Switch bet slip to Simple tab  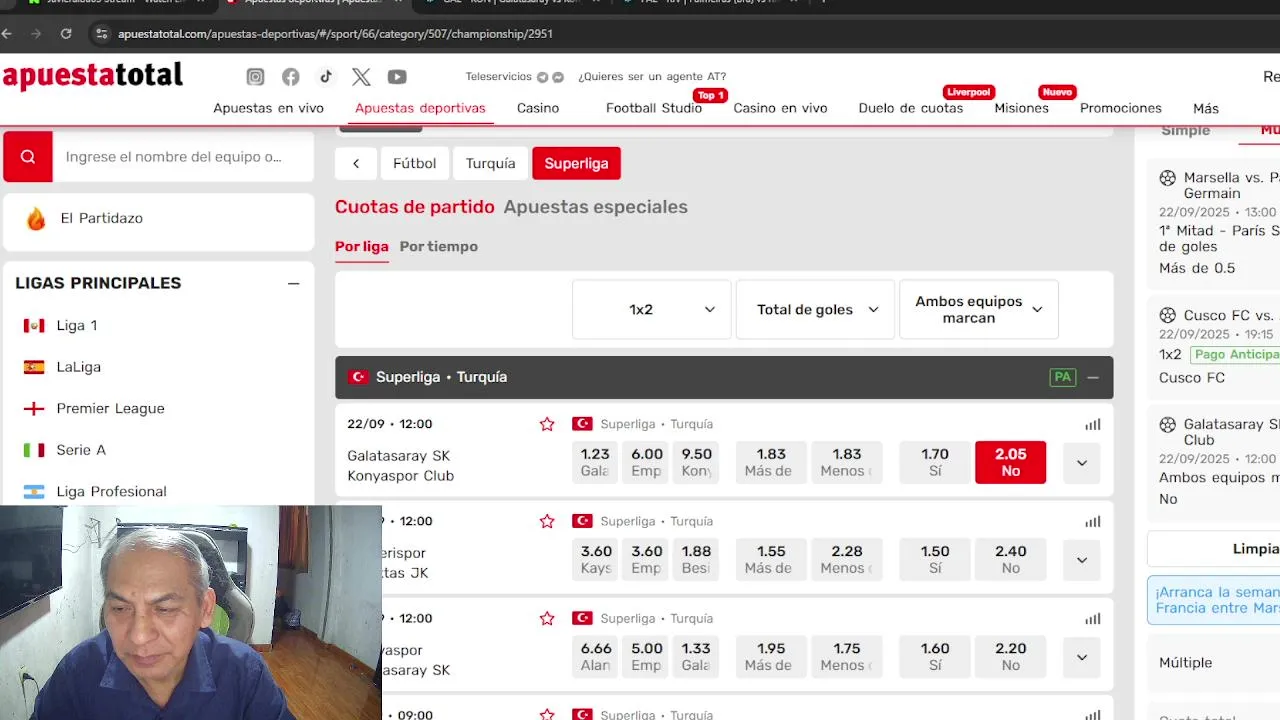[1185, 131]
